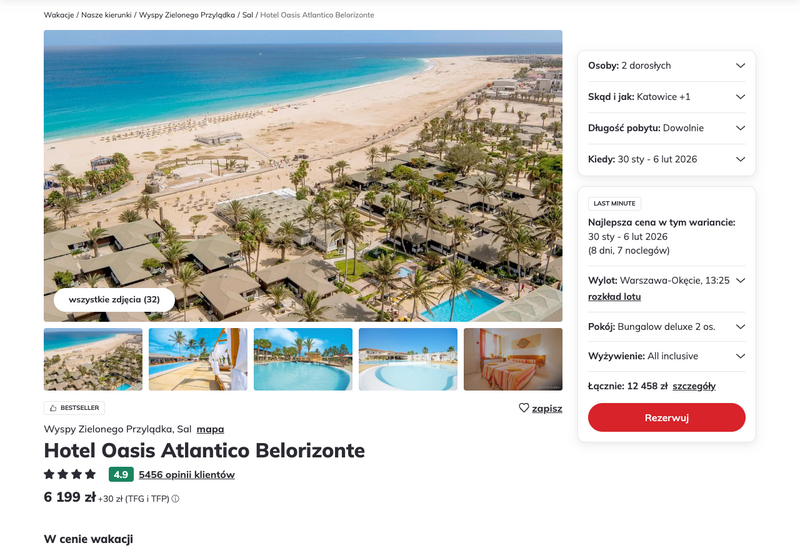Open the Kiedy date range dropdown
The height and width of the screenshot is (553, 800).
(666, 159)
